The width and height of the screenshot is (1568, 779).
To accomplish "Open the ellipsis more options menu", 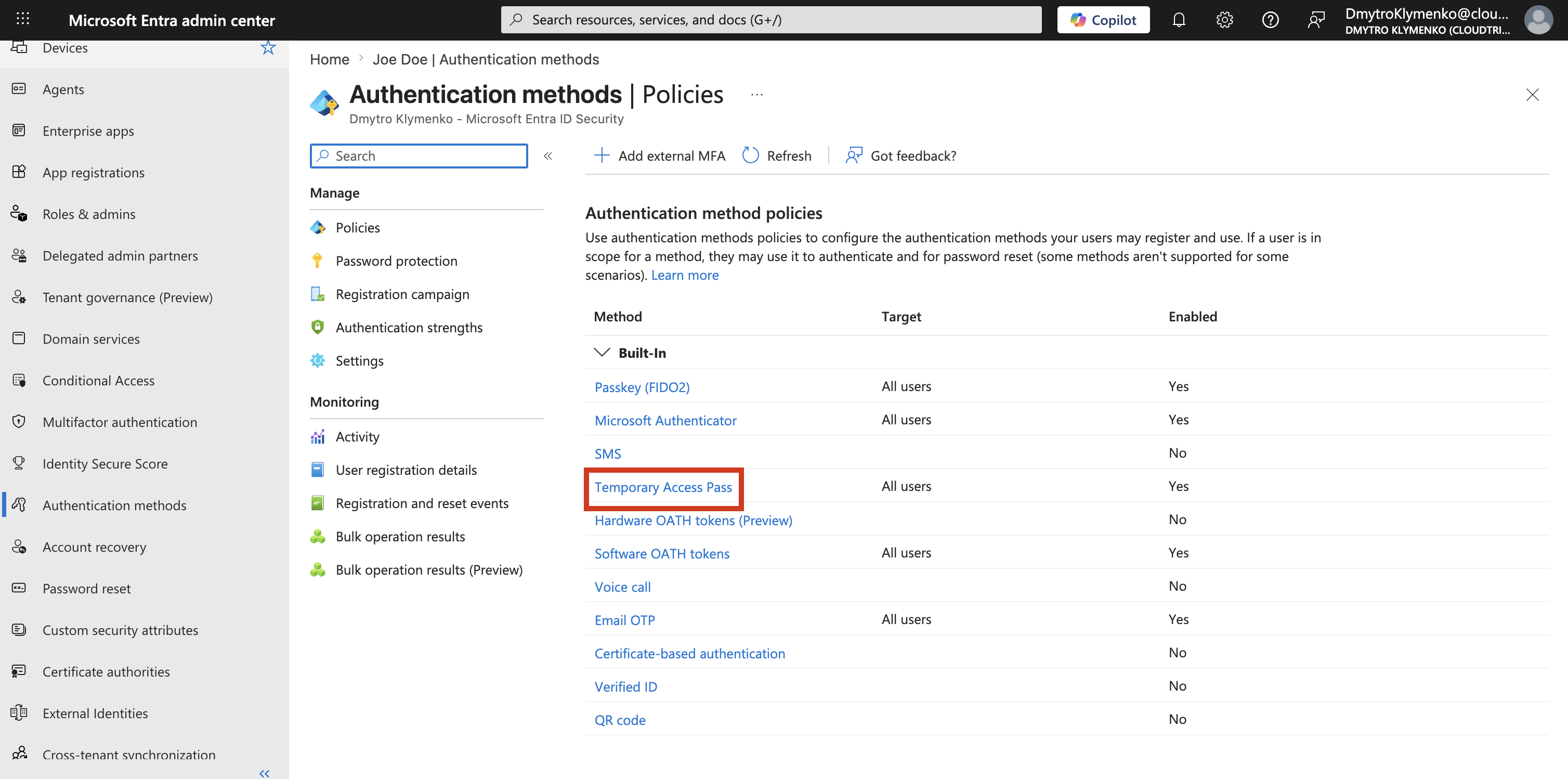I will (x=756, y=95).
